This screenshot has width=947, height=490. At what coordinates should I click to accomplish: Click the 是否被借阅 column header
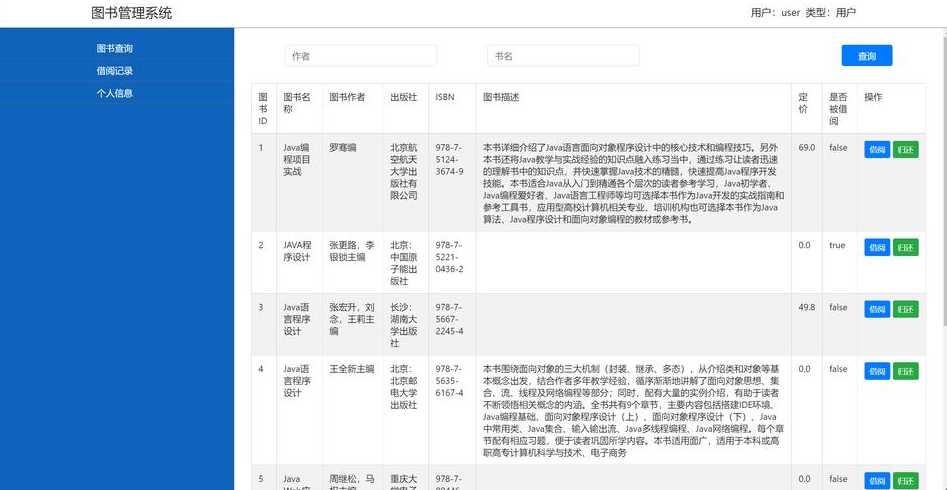coord(838,109)
